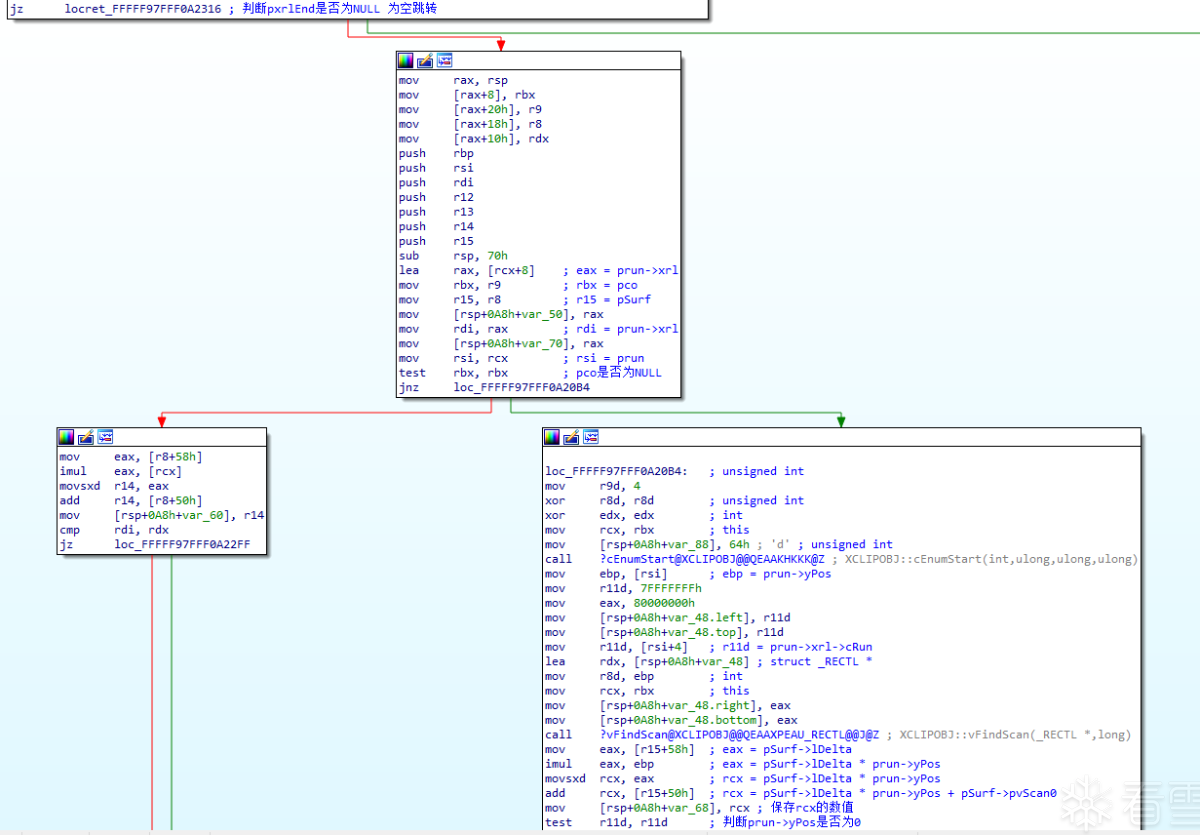
Task: Select the 'mov eax, [r8+58h]' instruction
Action: pyautogui.click(x=132, y=456)
